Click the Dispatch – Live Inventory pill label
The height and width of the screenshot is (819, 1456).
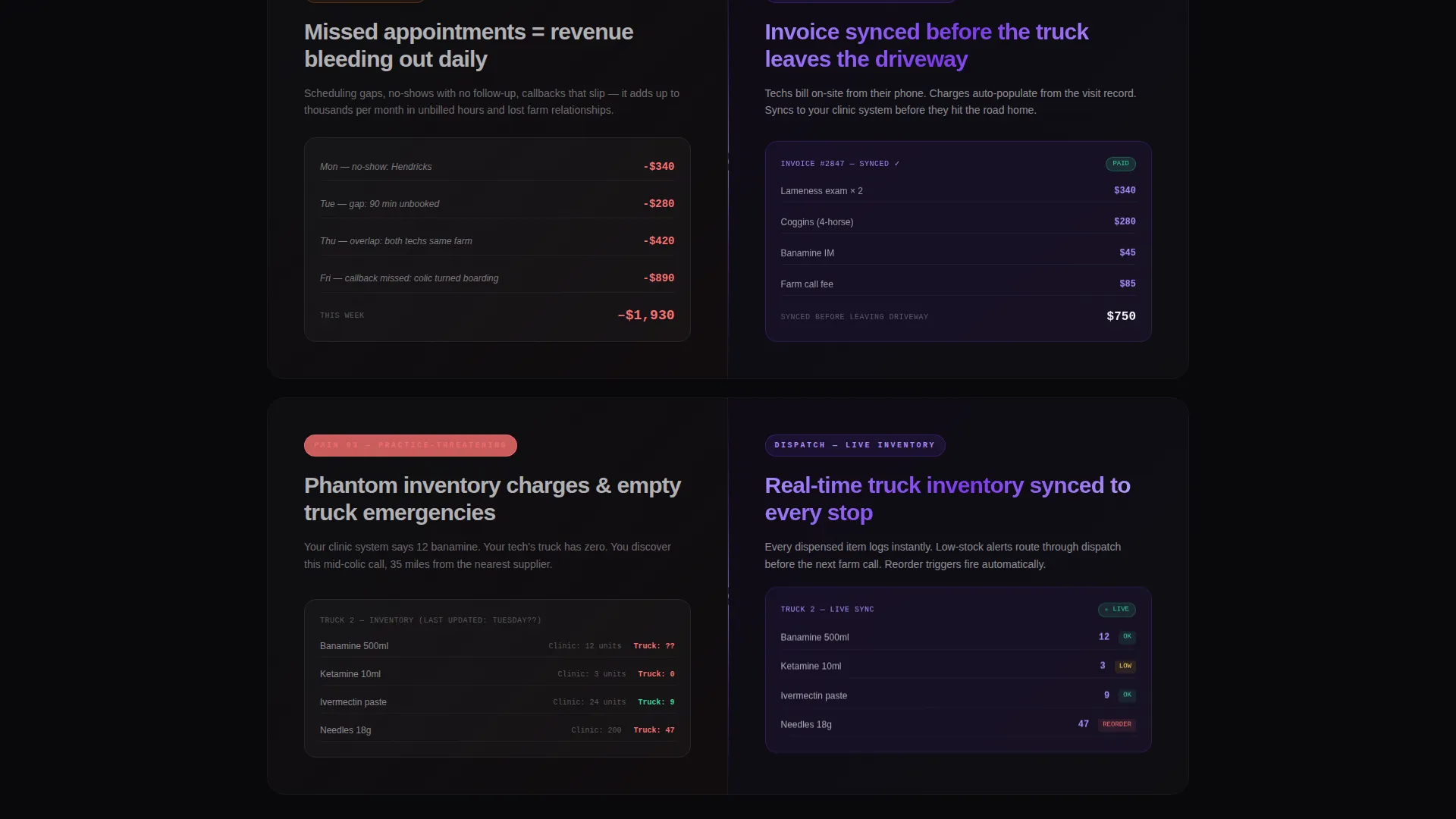pyautogui.click(x=855, y=446)
